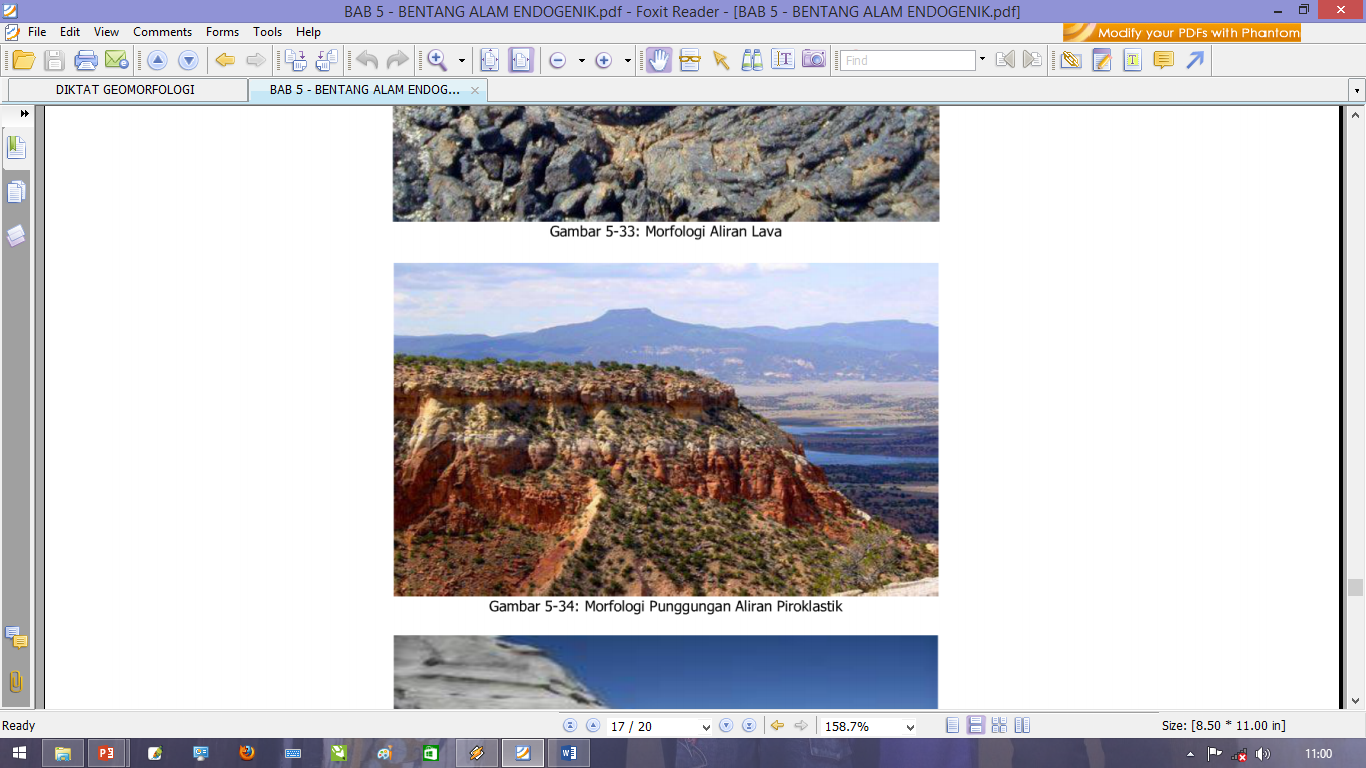Click the yellow Previous View arrow in toolbar
Image resolution: width=1366 pixels, height=768 pixels.
(x=225, y=60)
